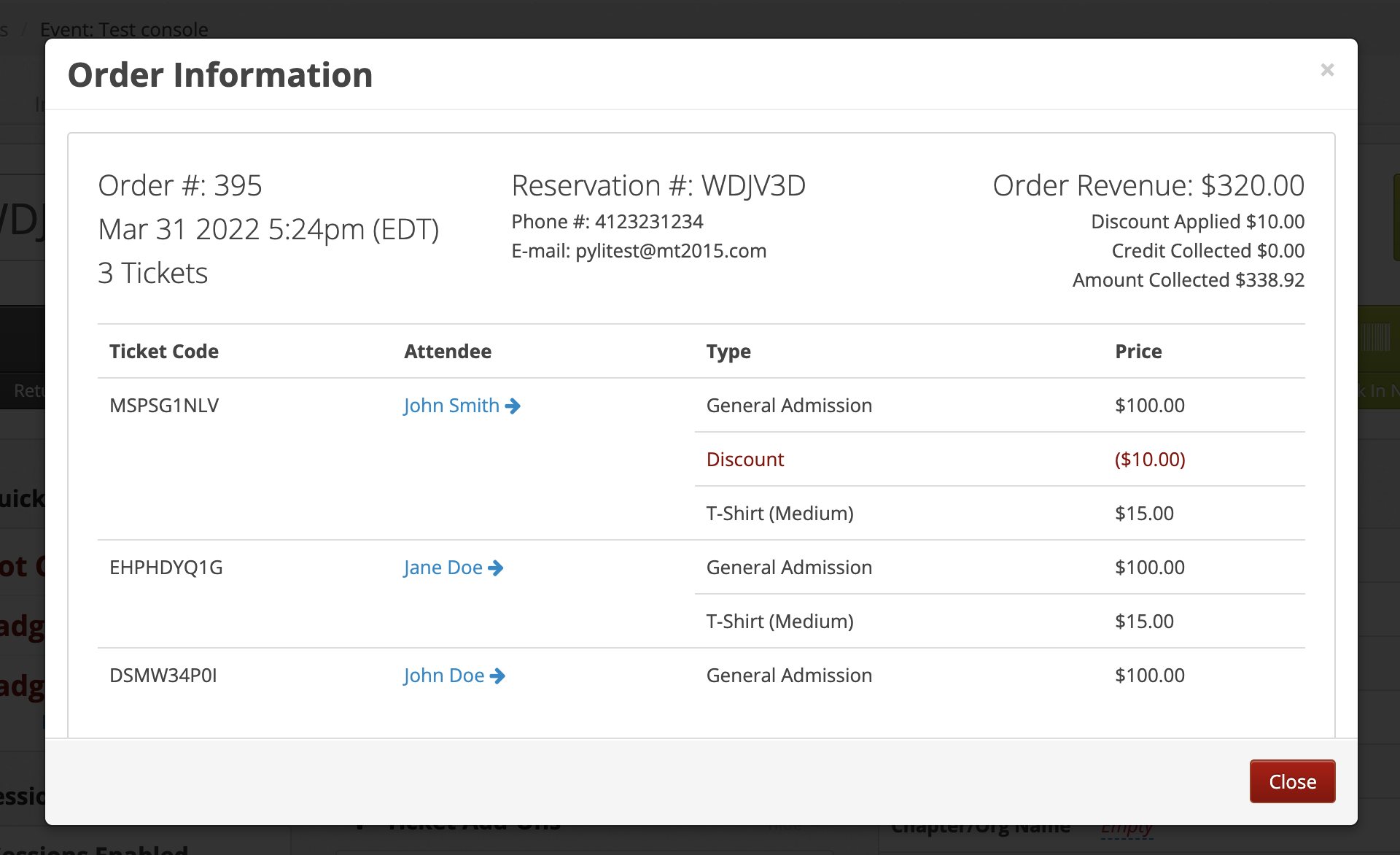Open attendee John Smith's name link
Image resolution: width=1400 pixels, height=855 pixels.
pyautogui.click(x=451, y=406)
